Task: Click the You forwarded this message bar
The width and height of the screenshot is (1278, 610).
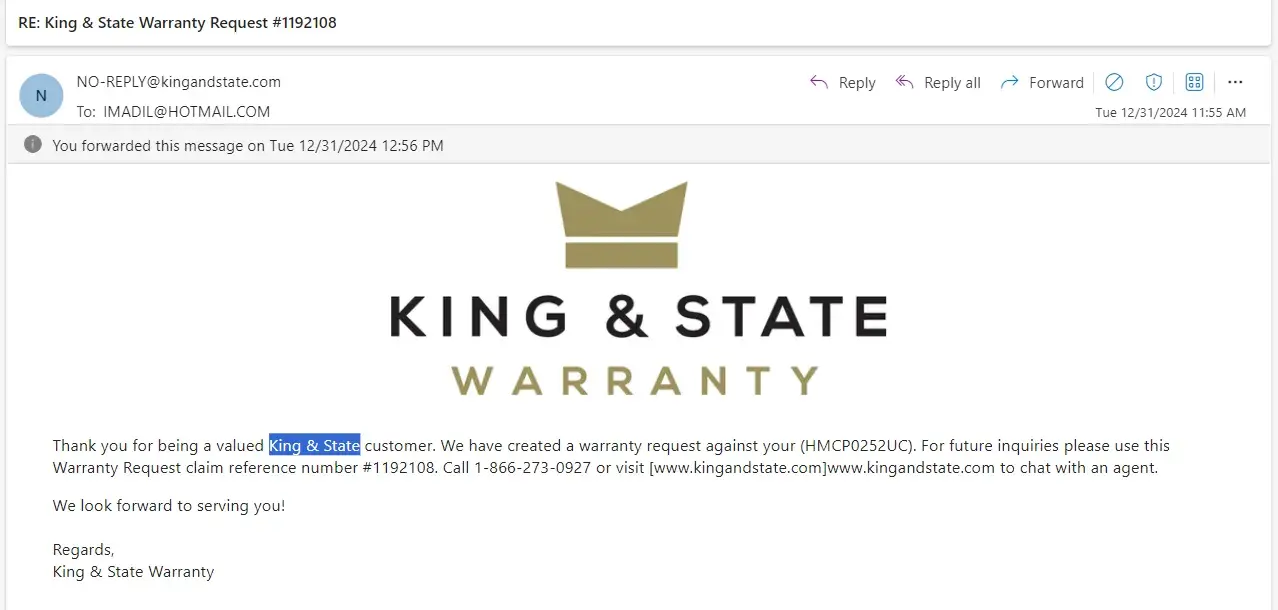Action: coord(638,145)
